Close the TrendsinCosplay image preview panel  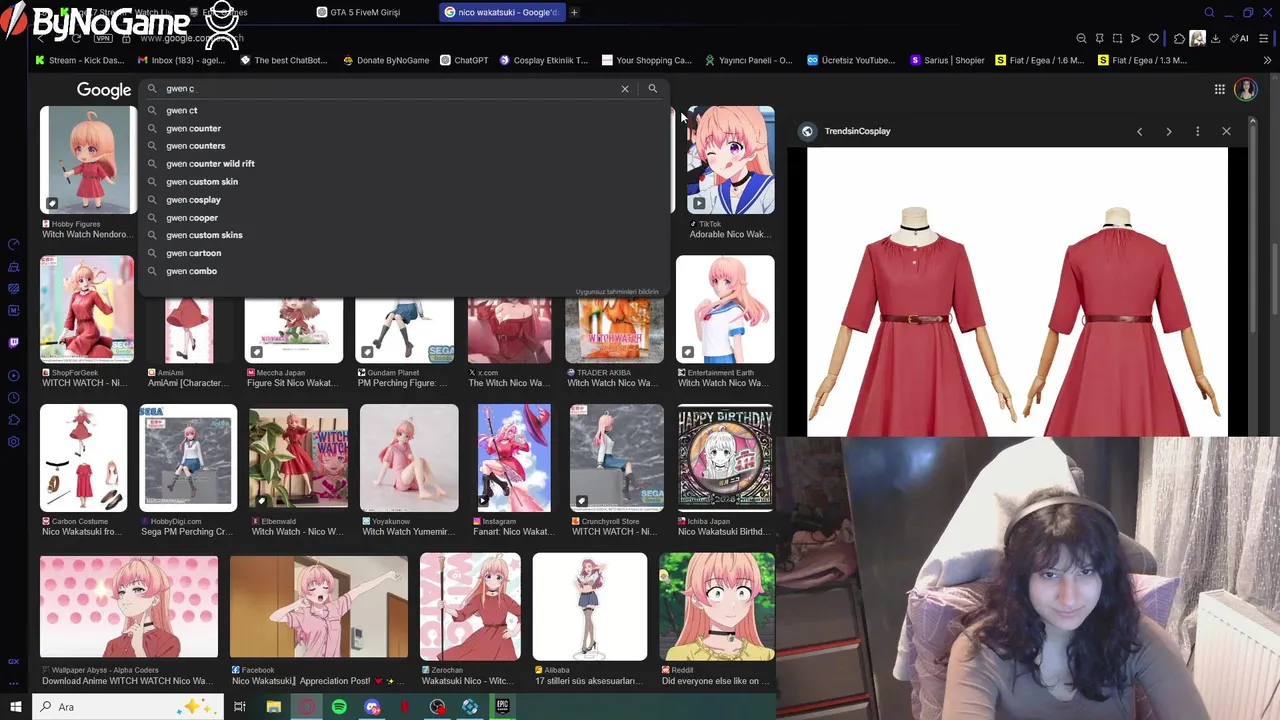[1226, 131]
